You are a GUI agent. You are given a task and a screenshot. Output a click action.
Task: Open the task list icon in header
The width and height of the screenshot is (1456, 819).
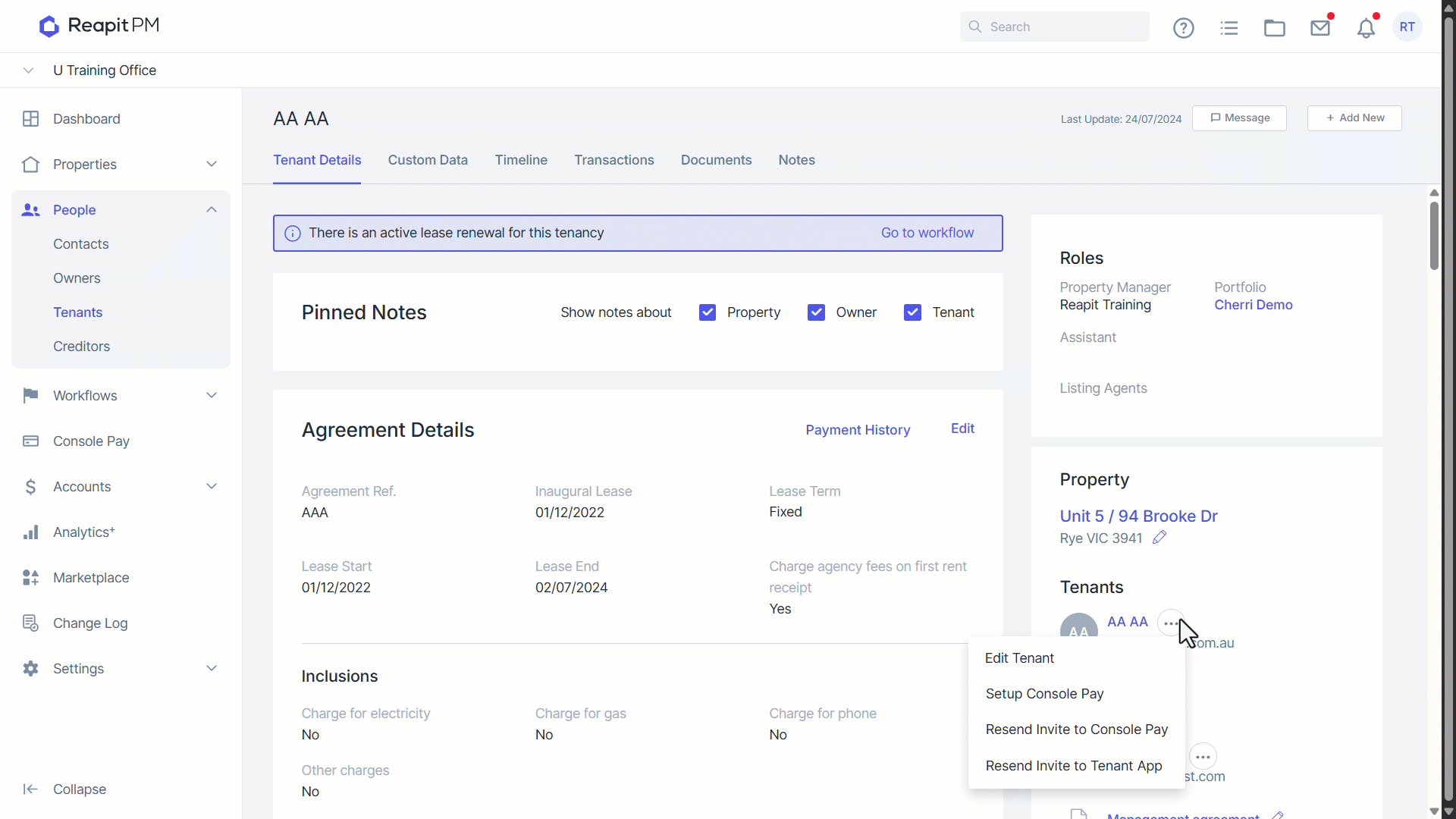pyautogui.click(x=1228, y=28)
